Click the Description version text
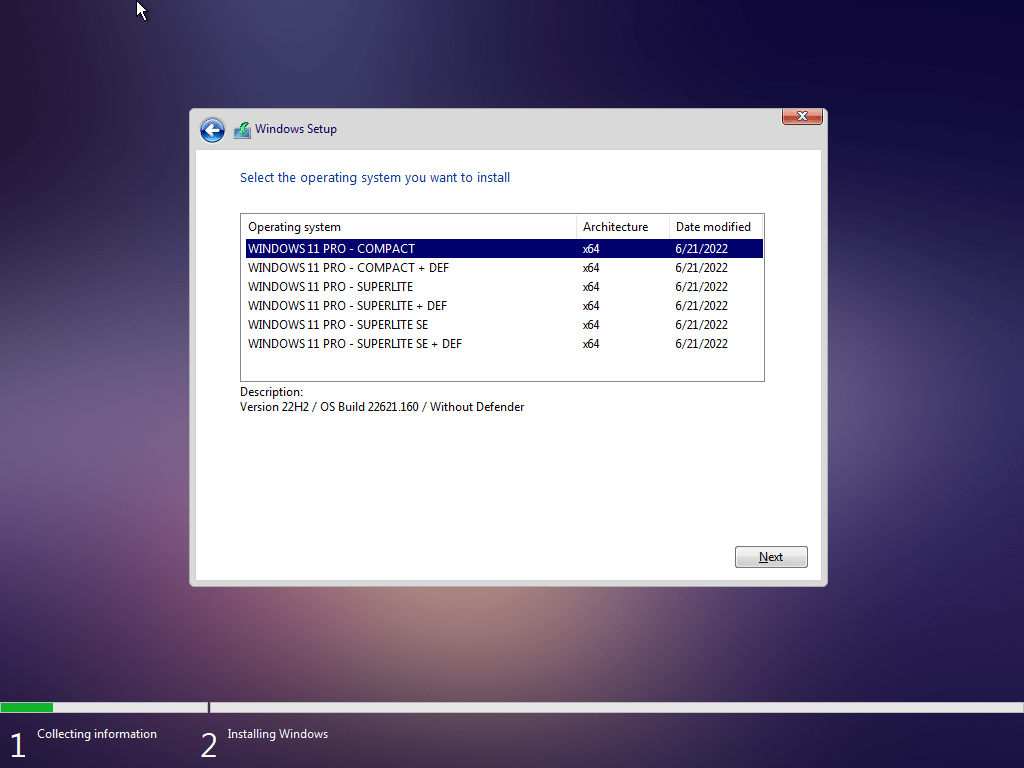This screenshot has width=1024, height=768. [x=382, y=407]
